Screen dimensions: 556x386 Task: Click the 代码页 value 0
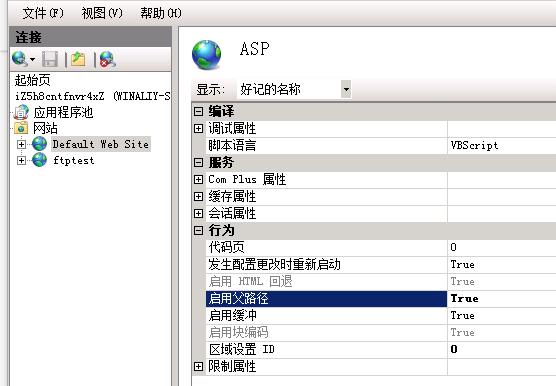[501, 247]
